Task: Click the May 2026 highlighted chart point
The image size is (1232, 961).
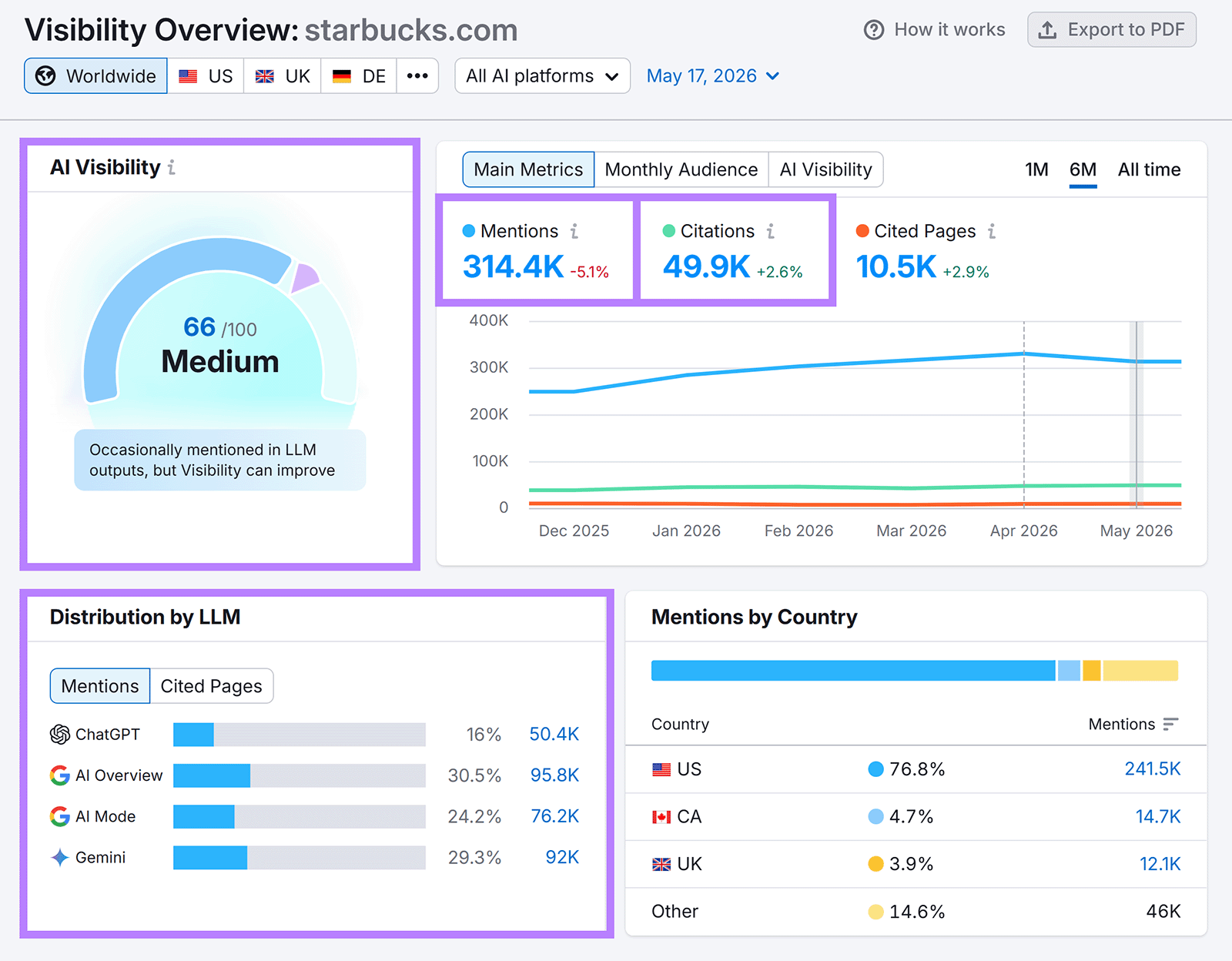Action: click(1136, 361)
